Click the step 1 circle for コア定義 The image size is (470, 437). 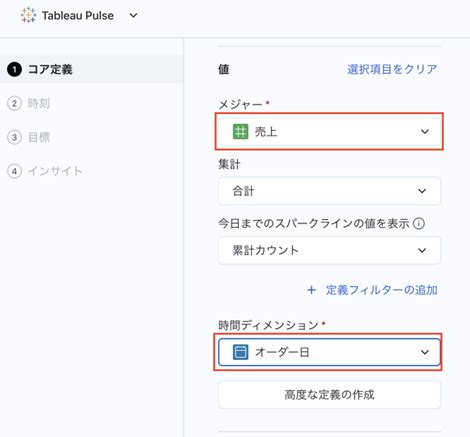(14, 69)
